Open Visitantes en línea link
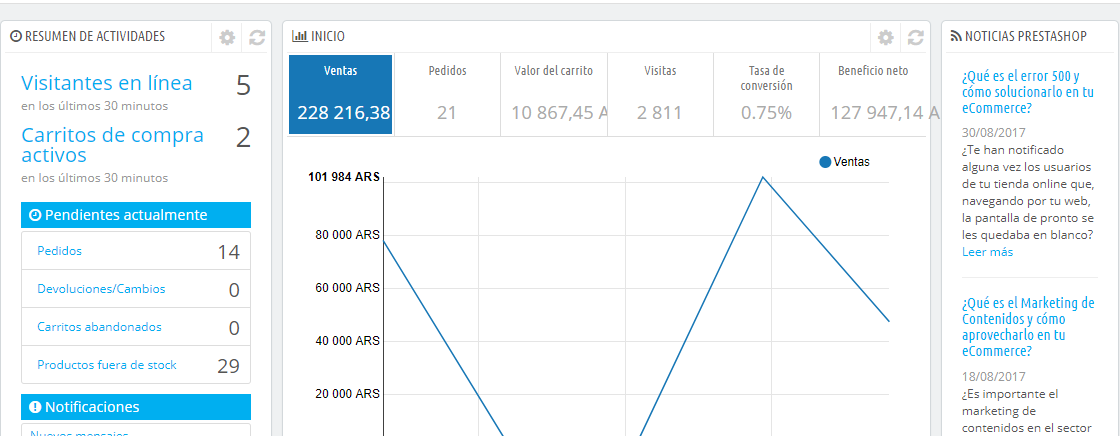 [x=106, y=84]
